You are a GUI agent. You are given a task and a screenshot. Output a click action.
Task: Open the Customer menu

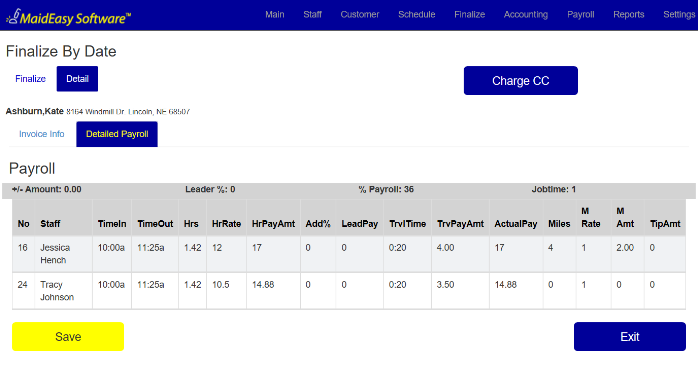click(x=360, y=14)
